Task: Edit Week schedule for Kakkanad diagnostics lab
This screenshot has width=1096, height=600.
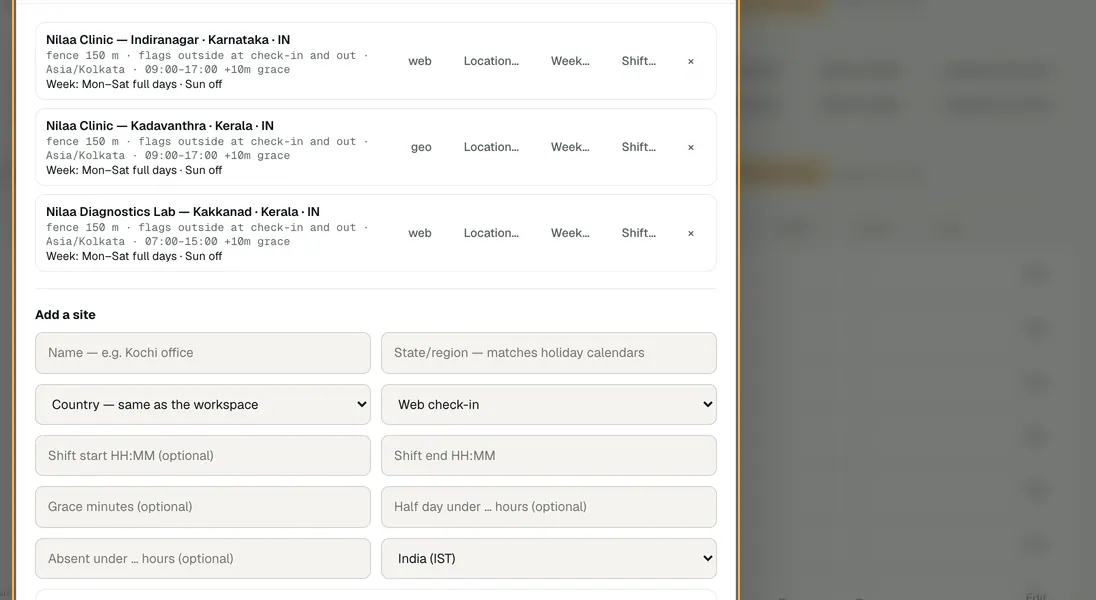Action: pos(570,233)
